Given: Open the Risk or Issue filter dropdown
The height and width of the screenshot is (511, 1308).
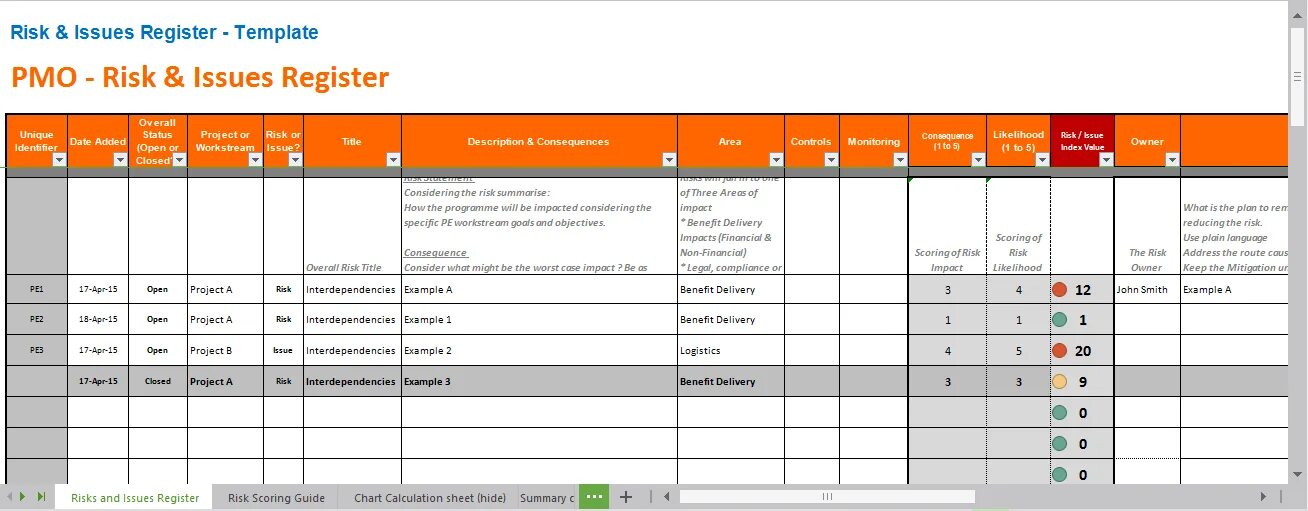Looking at the screenshot, I should click(295, 160).
